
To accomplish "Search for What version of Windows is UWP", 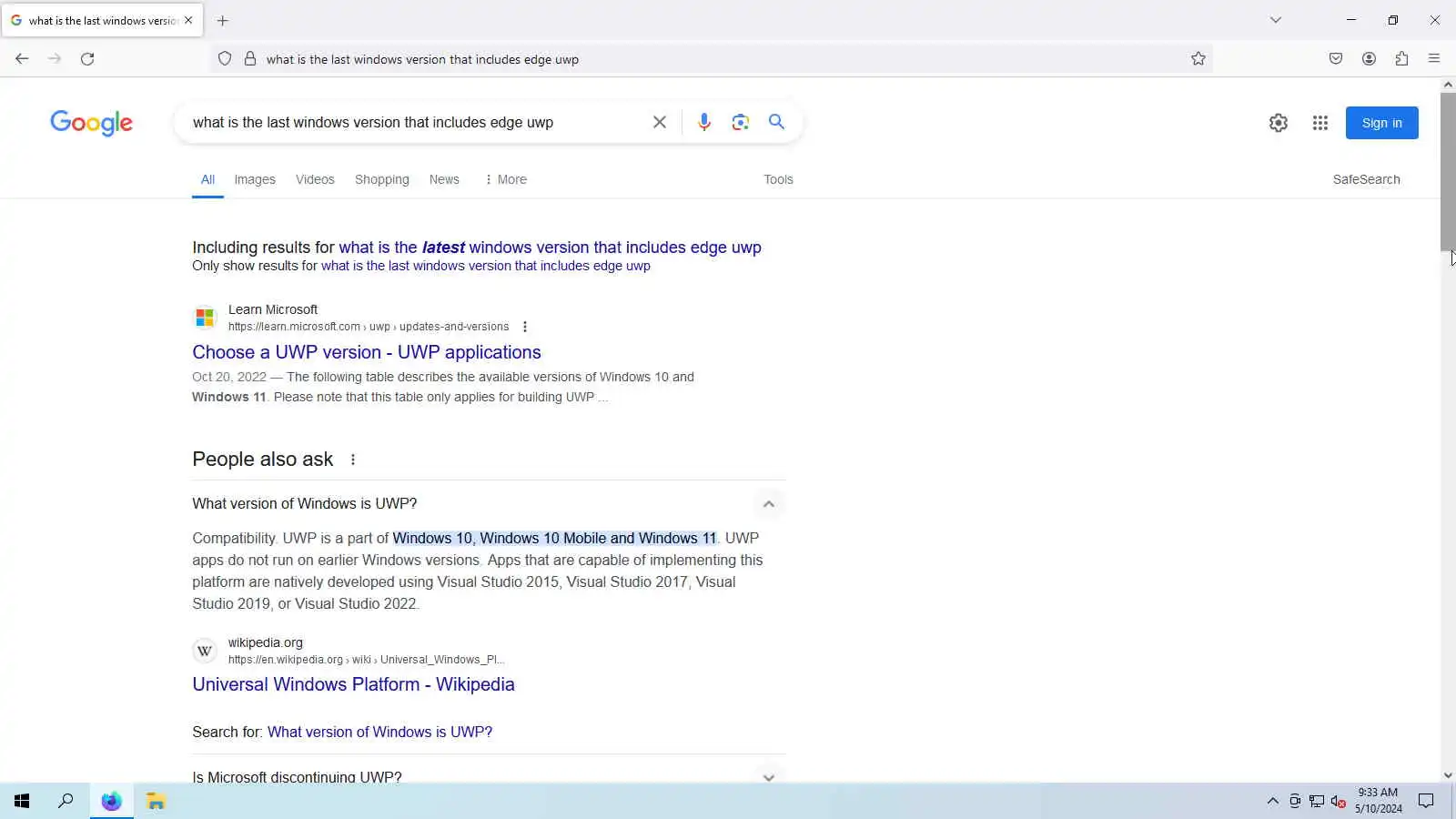I will click(x=379, y=732).
